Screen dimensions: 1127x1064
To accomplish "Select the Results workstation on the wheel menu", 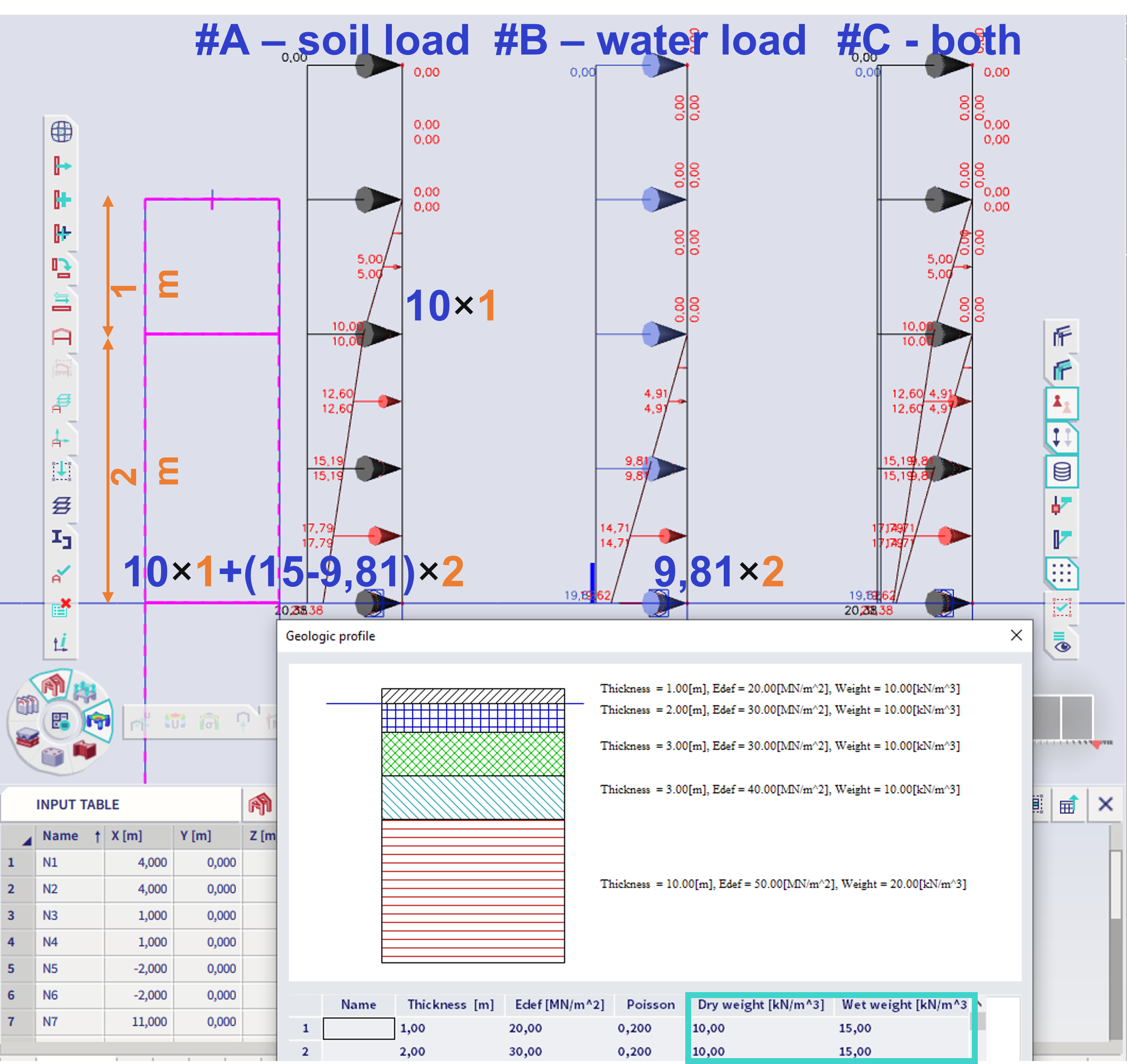I will (x=98, y=722).
